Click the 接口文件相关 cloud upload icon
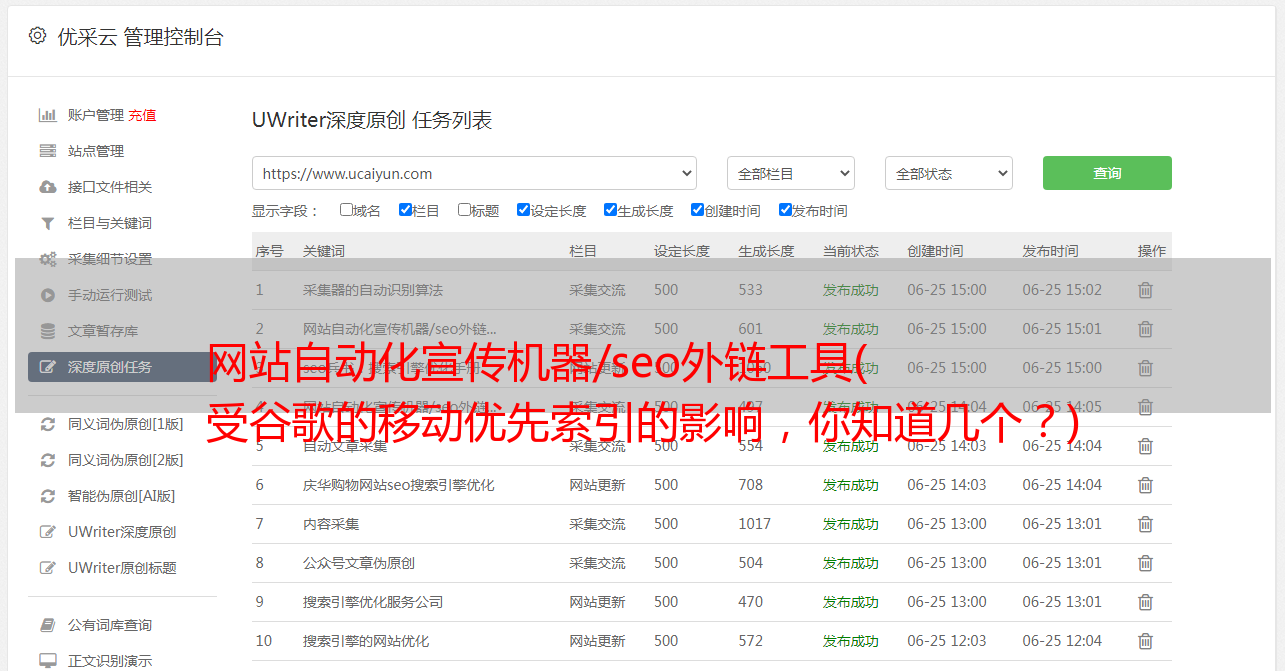 [x=47, y=187]
